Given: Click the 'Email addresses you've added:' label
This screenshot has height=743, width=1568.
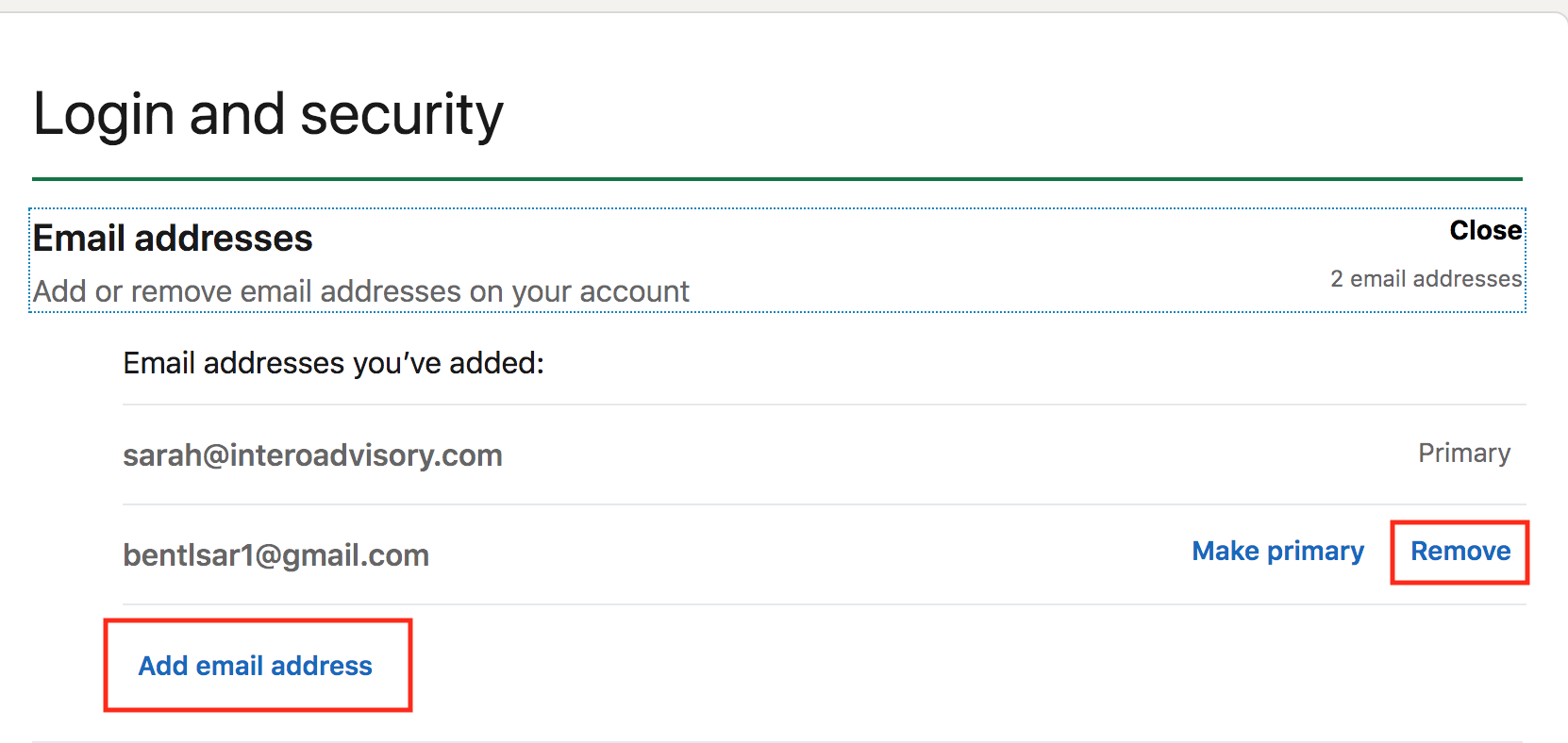Looking at the screenshot, I should [x=333, y=363].
